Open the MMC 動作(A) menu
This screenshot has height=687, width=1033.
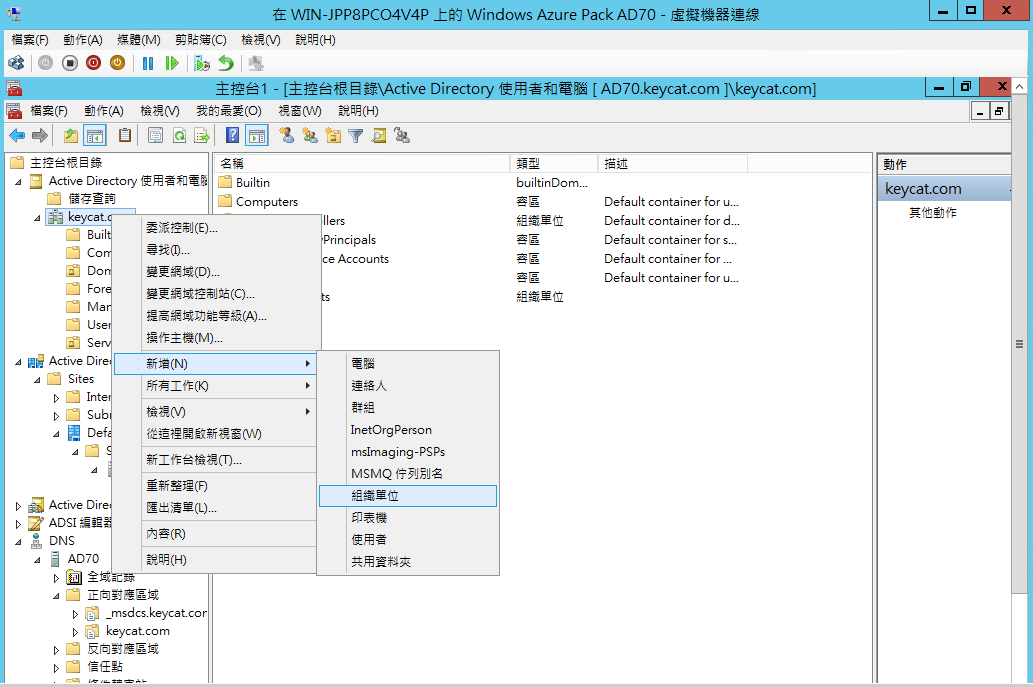(104, 111)
